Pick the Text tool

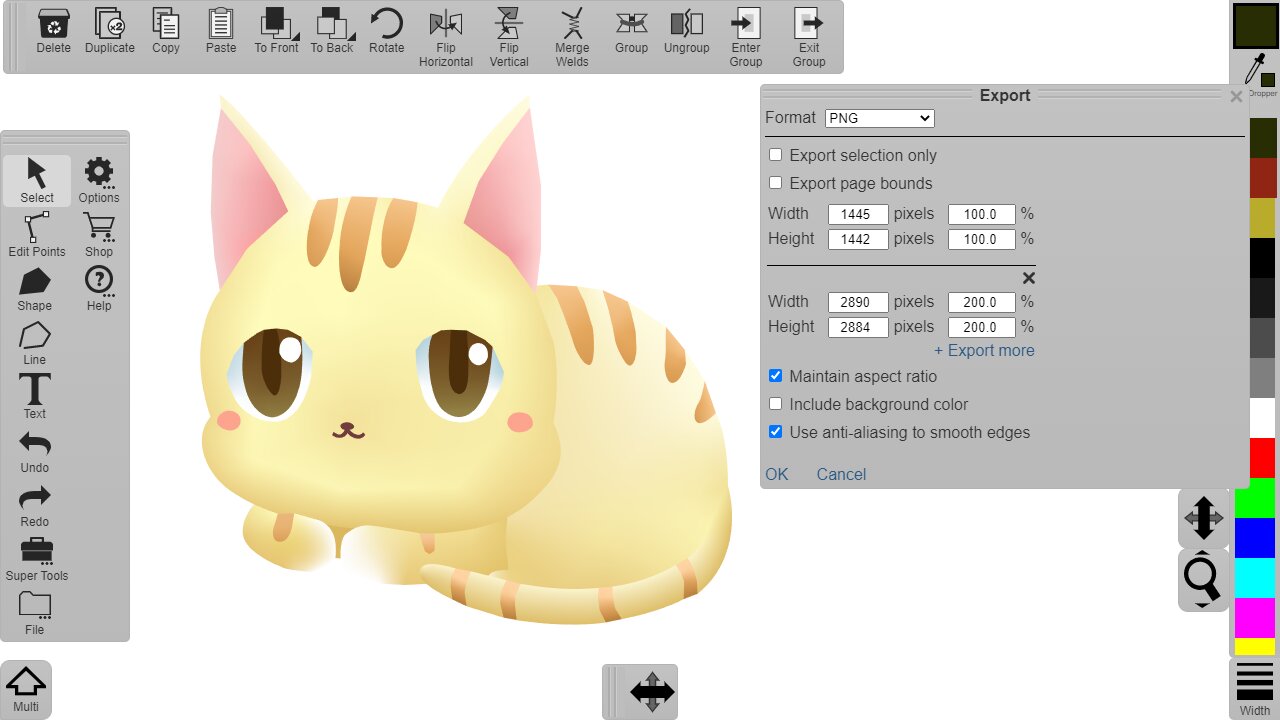point(35,397)
